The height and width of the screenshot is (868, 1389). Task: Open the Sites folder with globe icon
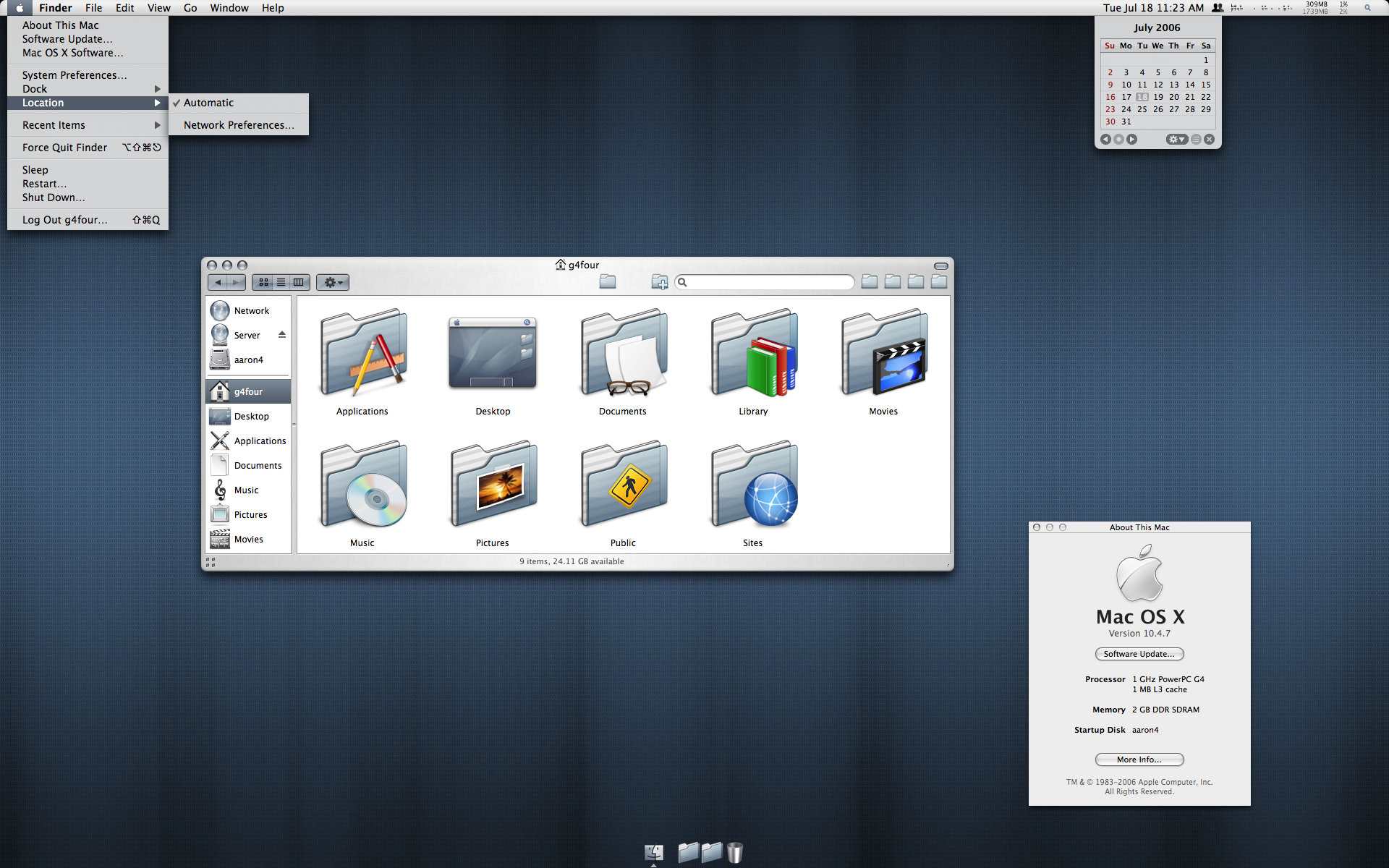click(753, 485)
